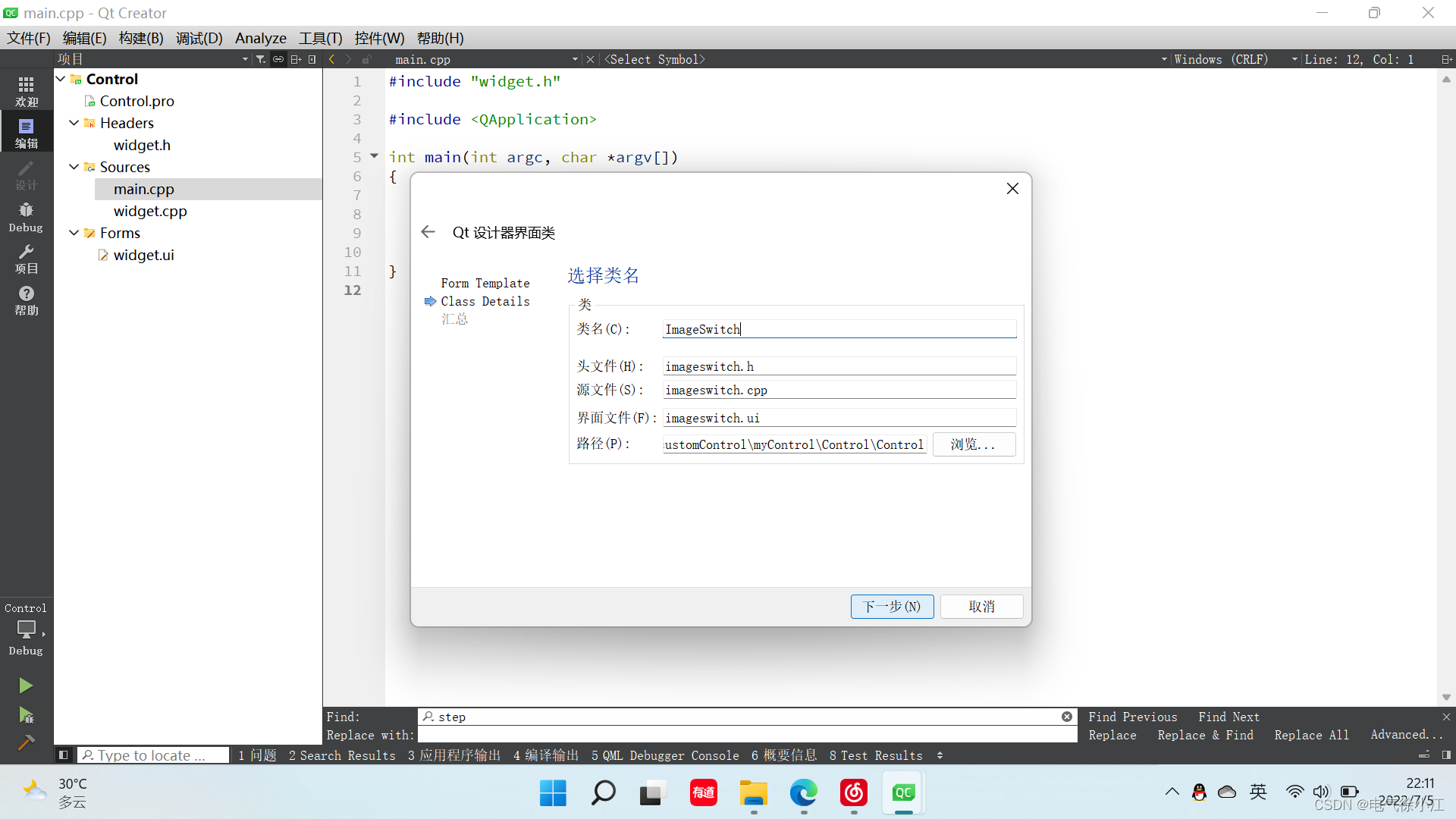Image resolution: width=1456 pixels, height=819 pixels.
Task: Toggle synchronize with editor link icon
Action: (278, 59)
